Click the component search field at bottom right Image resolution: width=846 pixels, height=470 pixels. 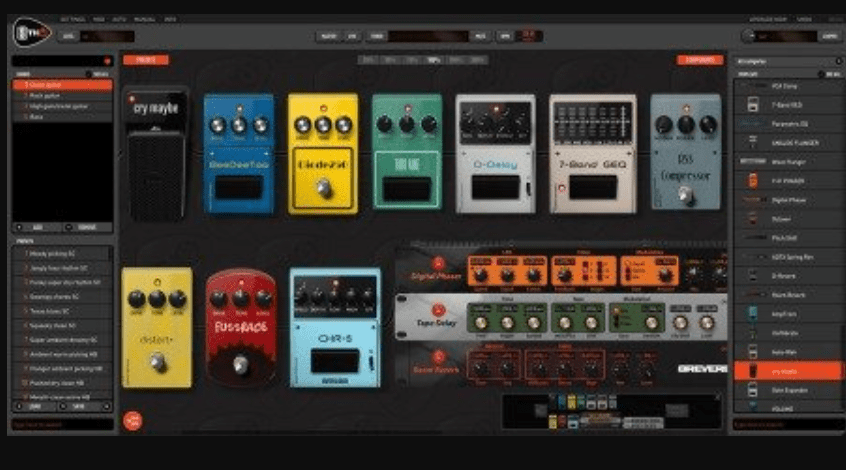[788, 424]
